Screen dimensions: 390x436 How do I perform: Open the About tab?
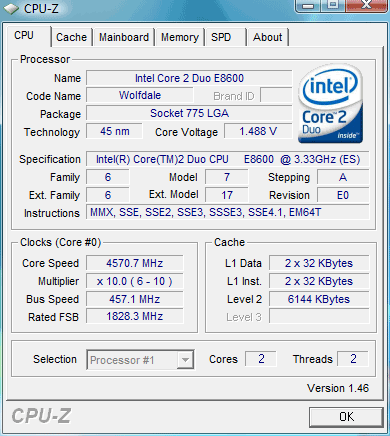267,37
